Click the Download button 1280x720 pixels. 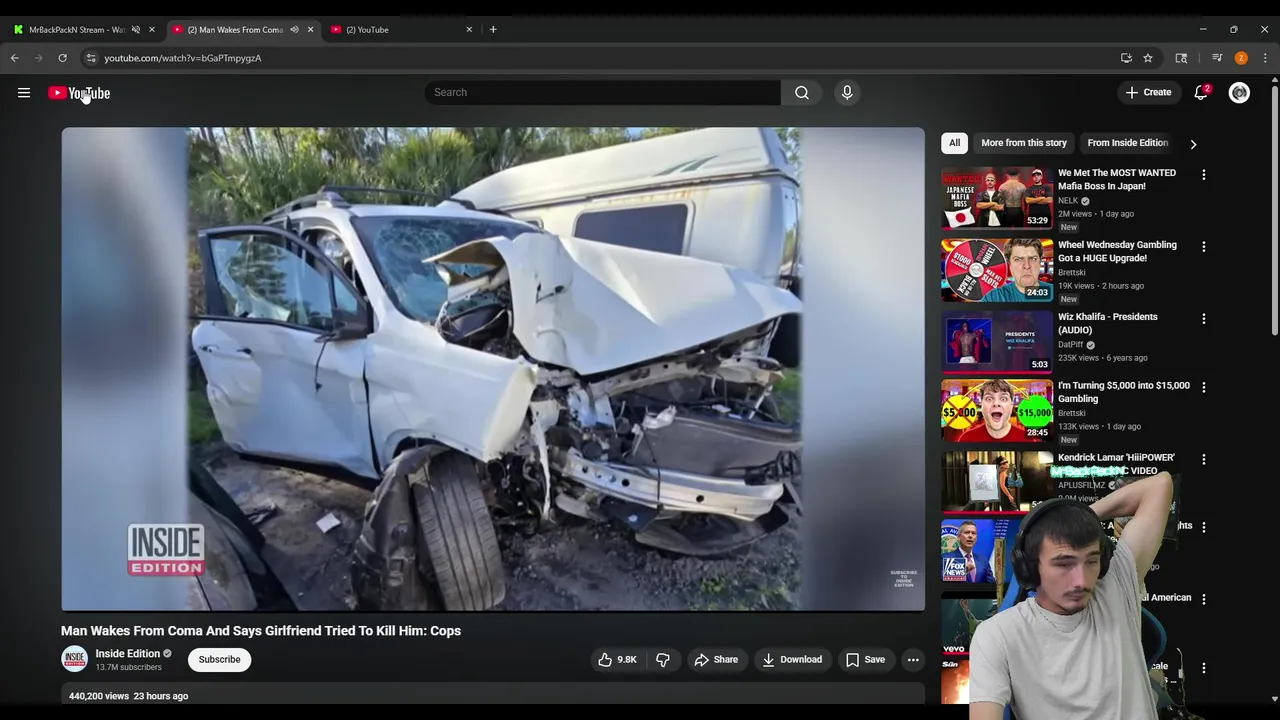[792, 660]
